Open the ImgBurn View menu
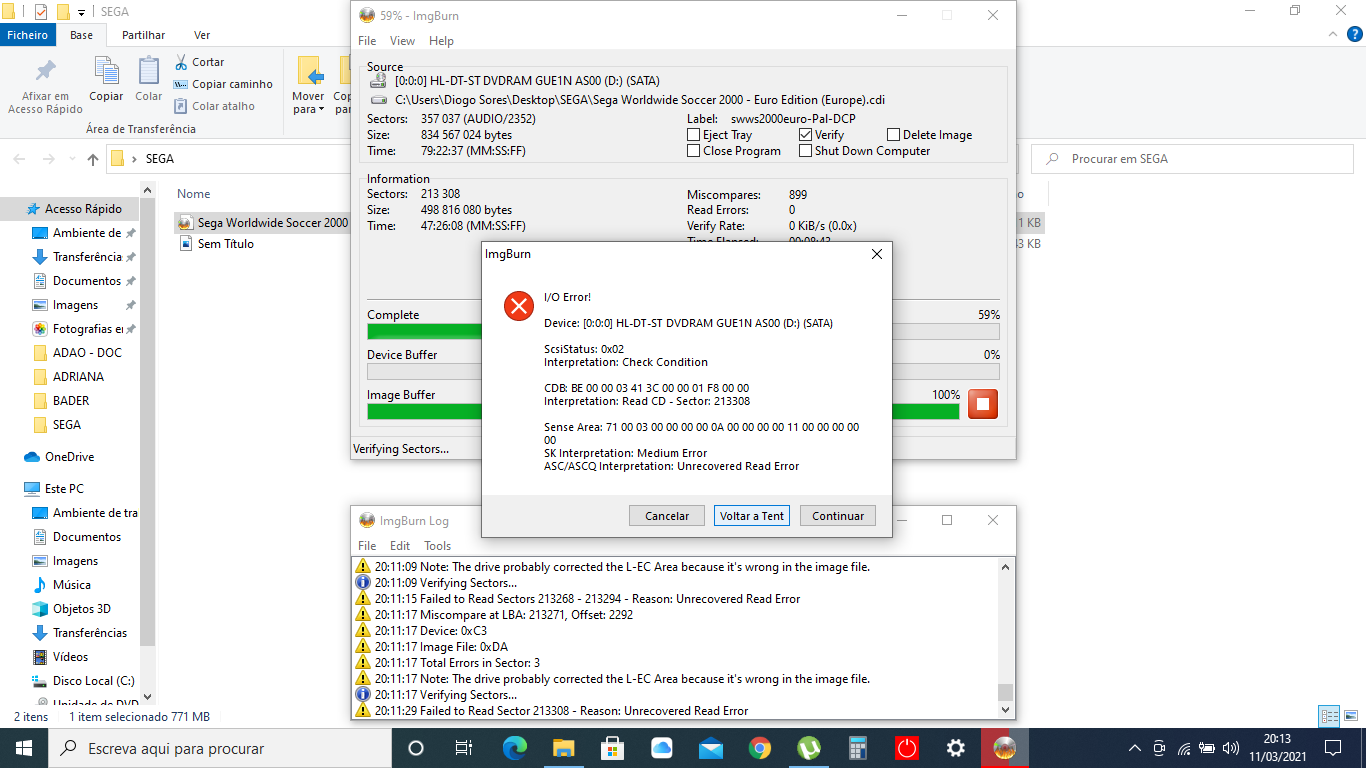Image resolution: width=1366 pixels, height=768 pixels. click(402, 41)
